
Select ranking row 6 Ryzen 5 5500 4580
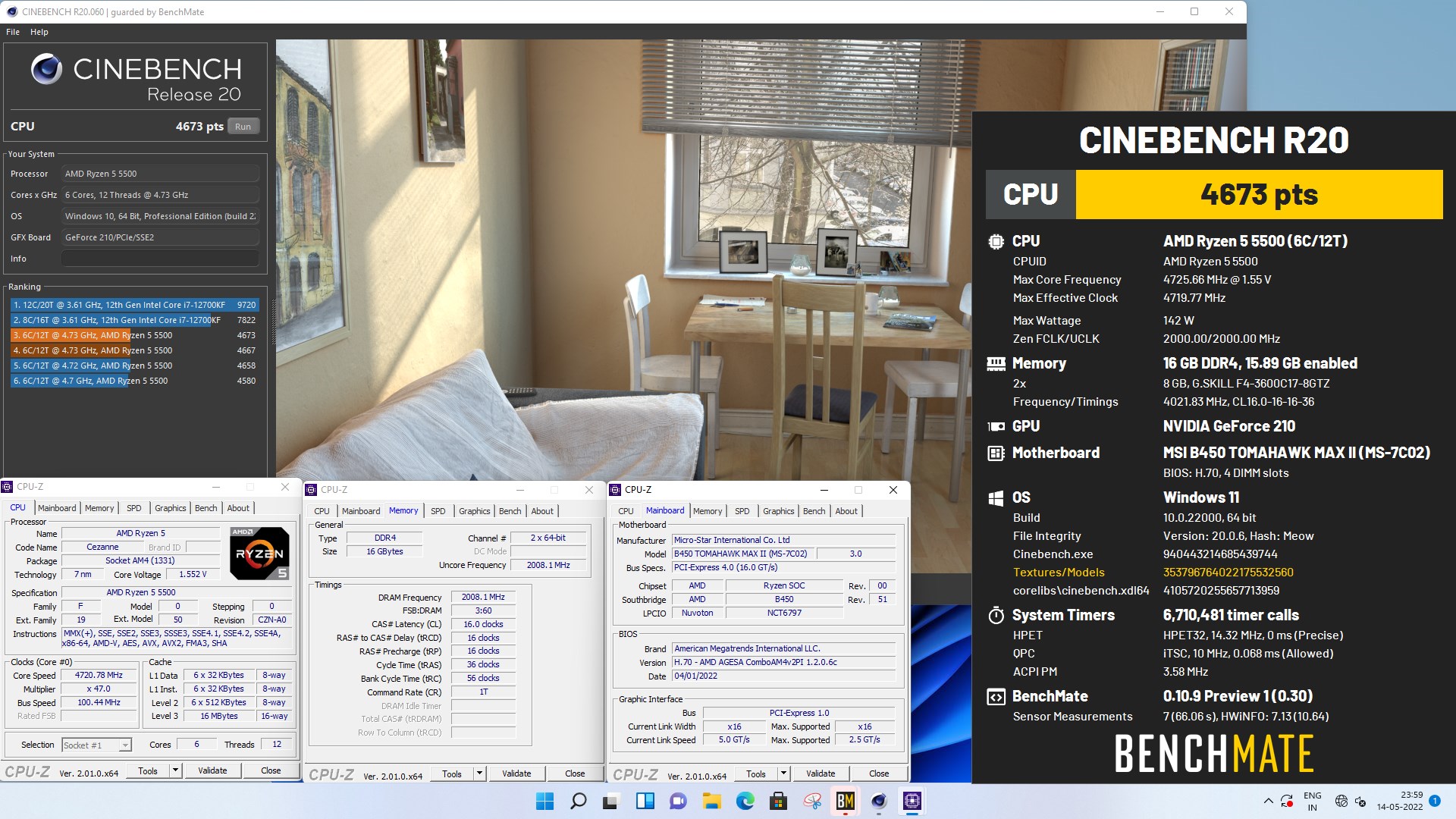click(x=134, y=381)
